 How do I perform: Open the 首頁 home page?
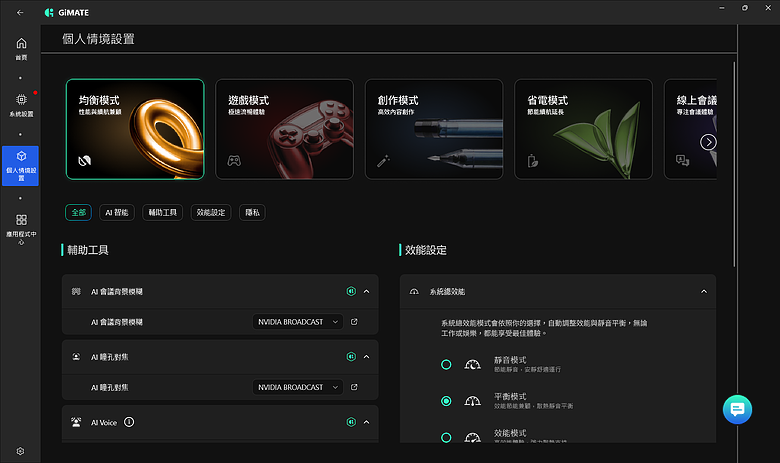pyautogui.click(x=21, y=49)
